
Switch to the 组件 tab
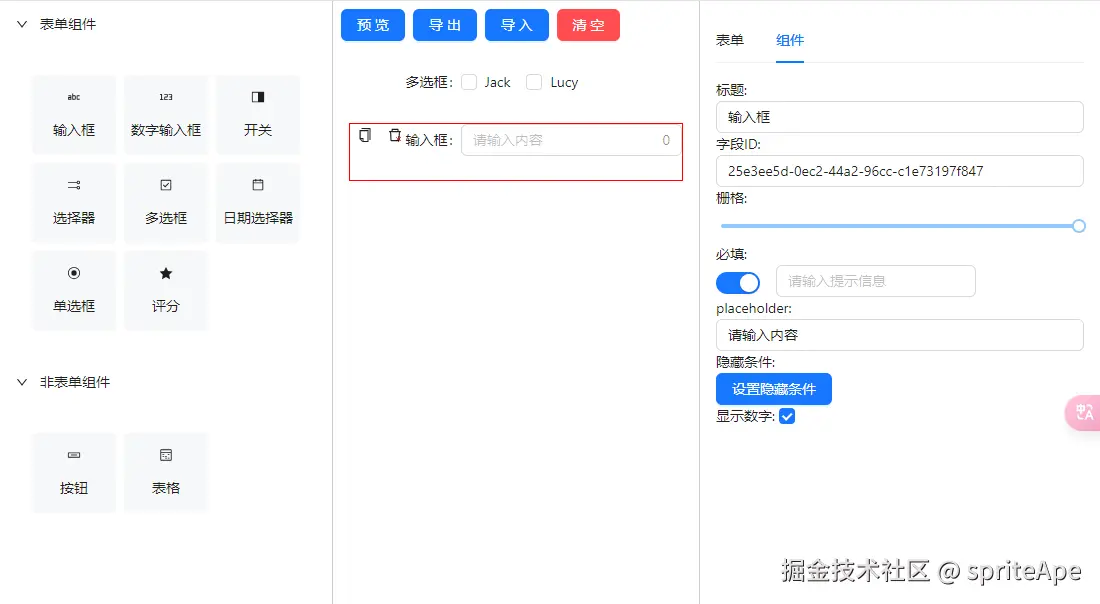(x=790, y=41)
